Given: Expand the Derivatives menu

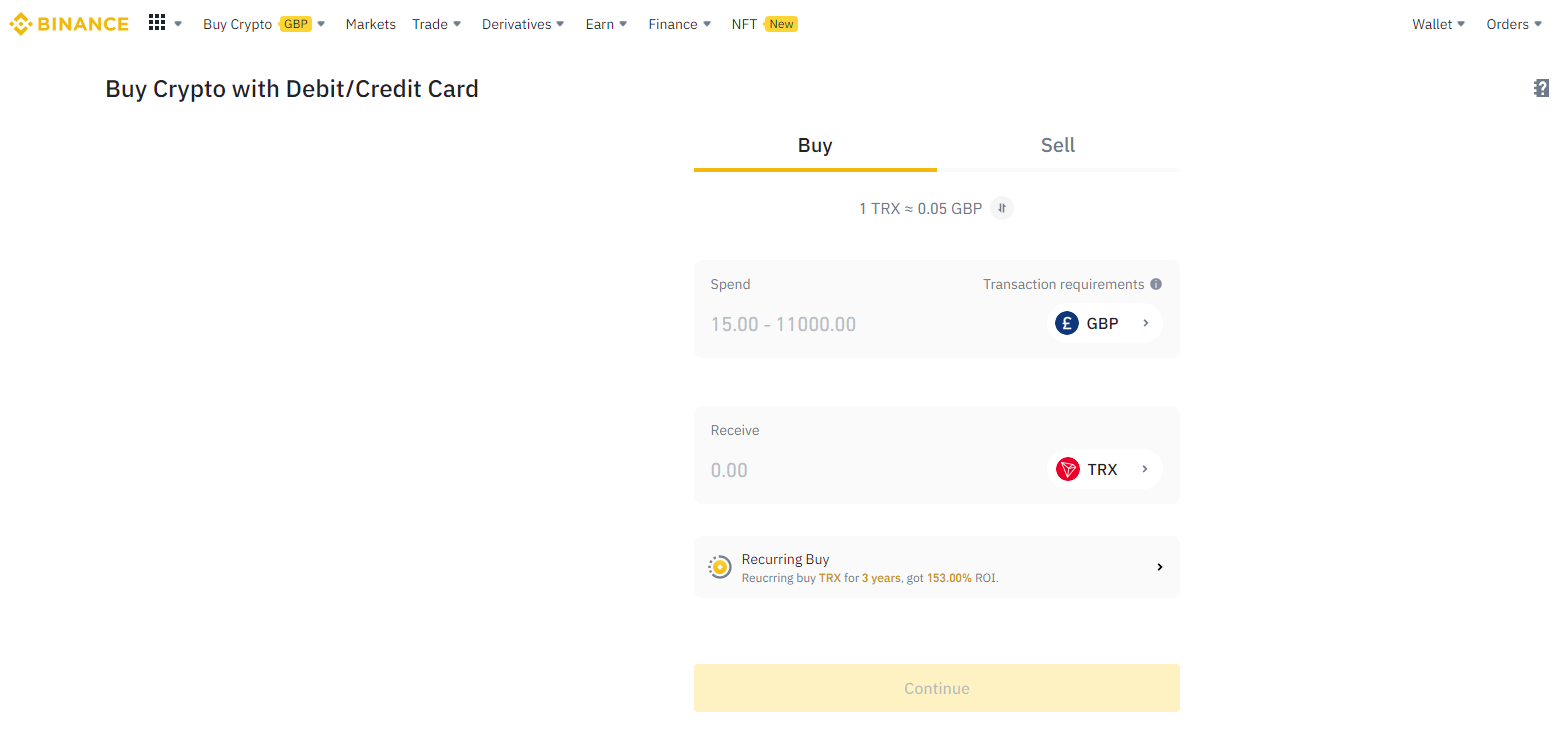Looking at the screenshot, I should coord(522,24).
